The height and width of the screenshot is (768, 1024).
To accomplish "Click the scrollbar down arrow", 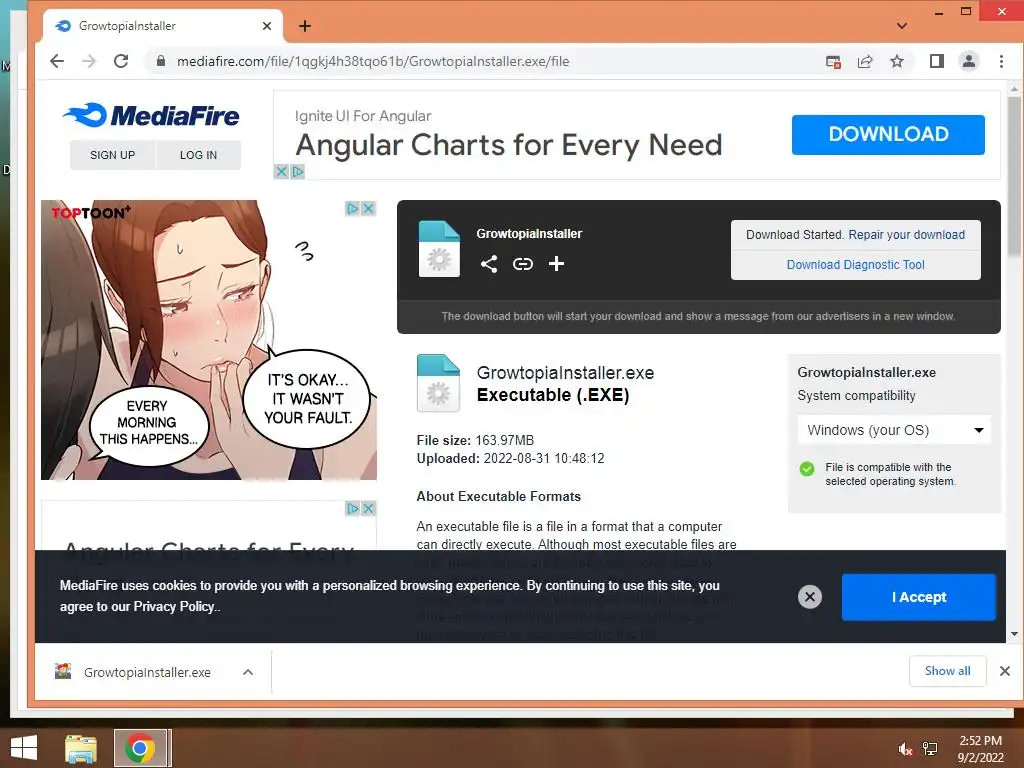I will click(1014, 633).
